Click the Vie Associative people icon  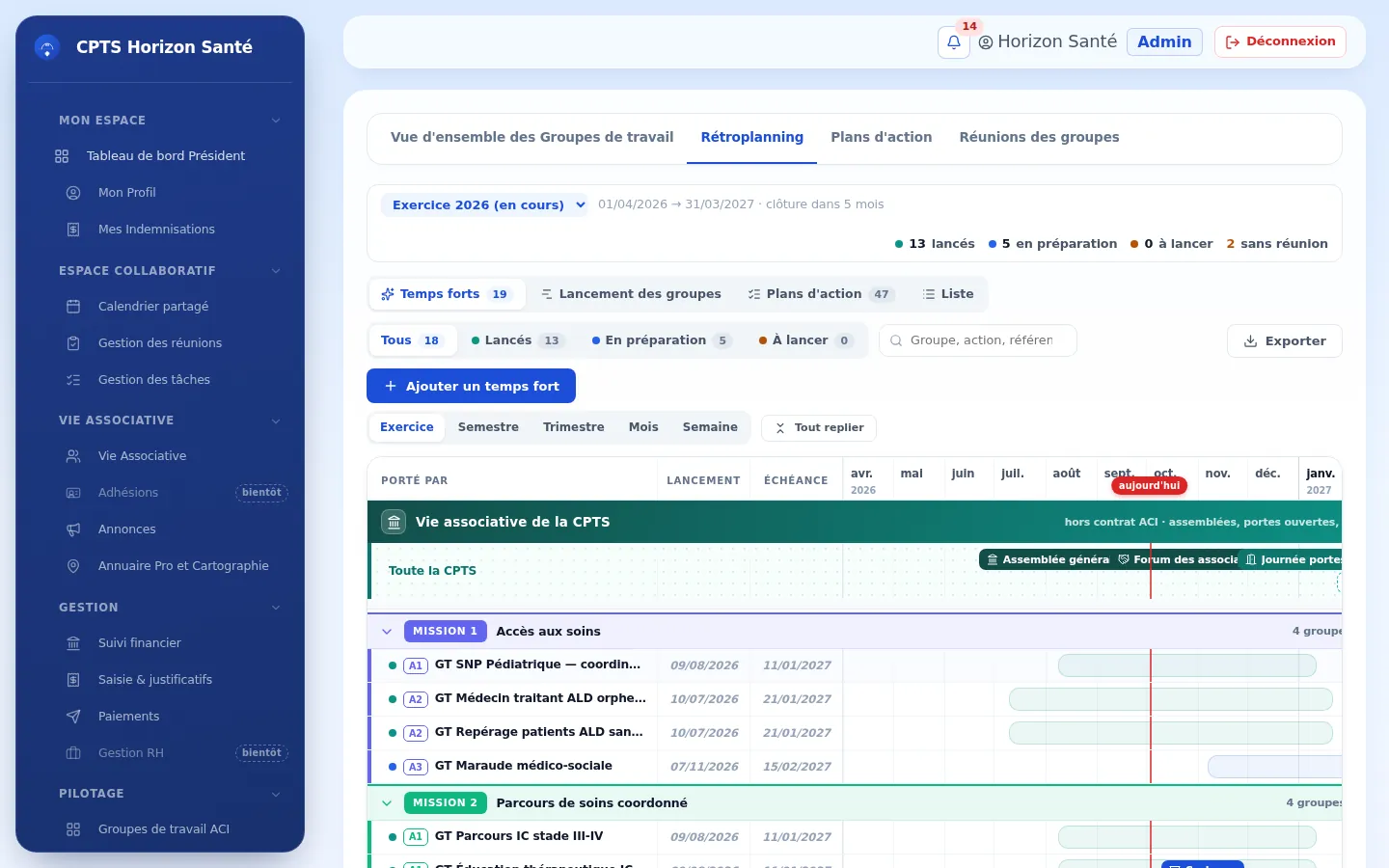tap(73, 456)
